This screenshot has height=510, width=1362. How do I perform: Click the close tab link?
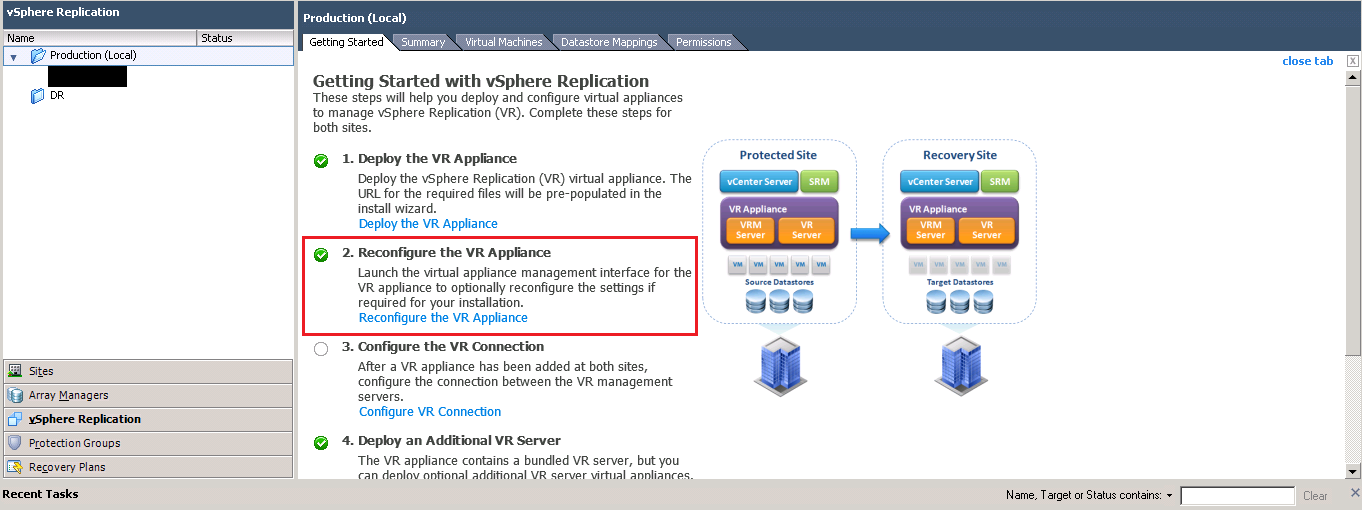[1307, 61]
